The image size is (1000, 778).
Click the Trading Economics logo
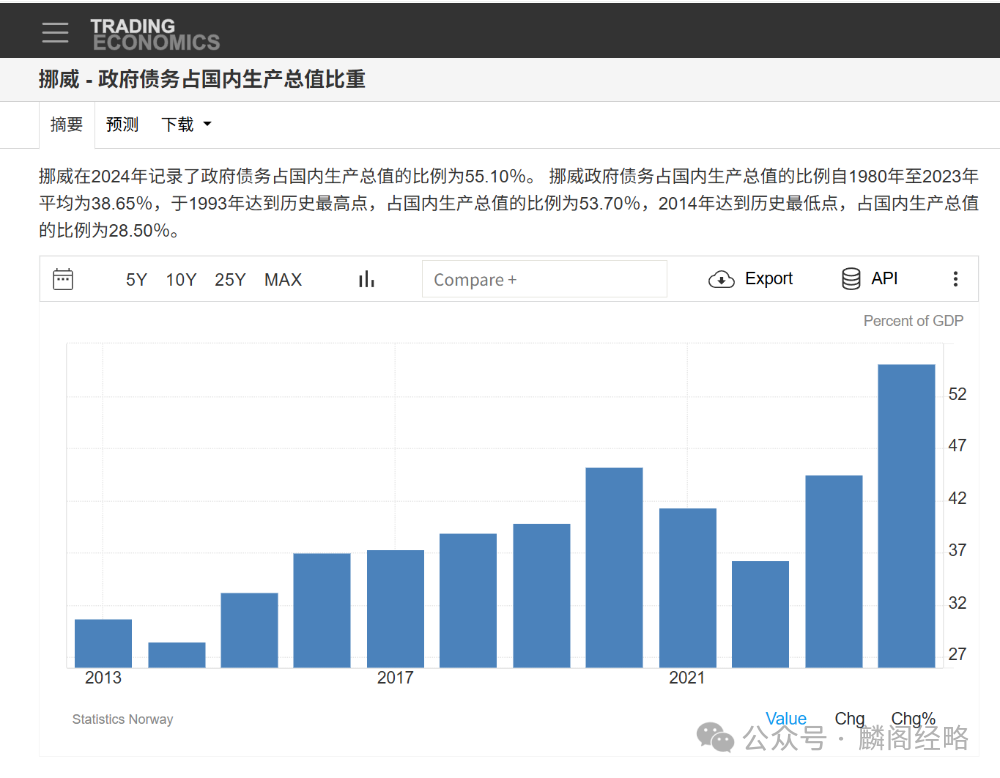154,34
